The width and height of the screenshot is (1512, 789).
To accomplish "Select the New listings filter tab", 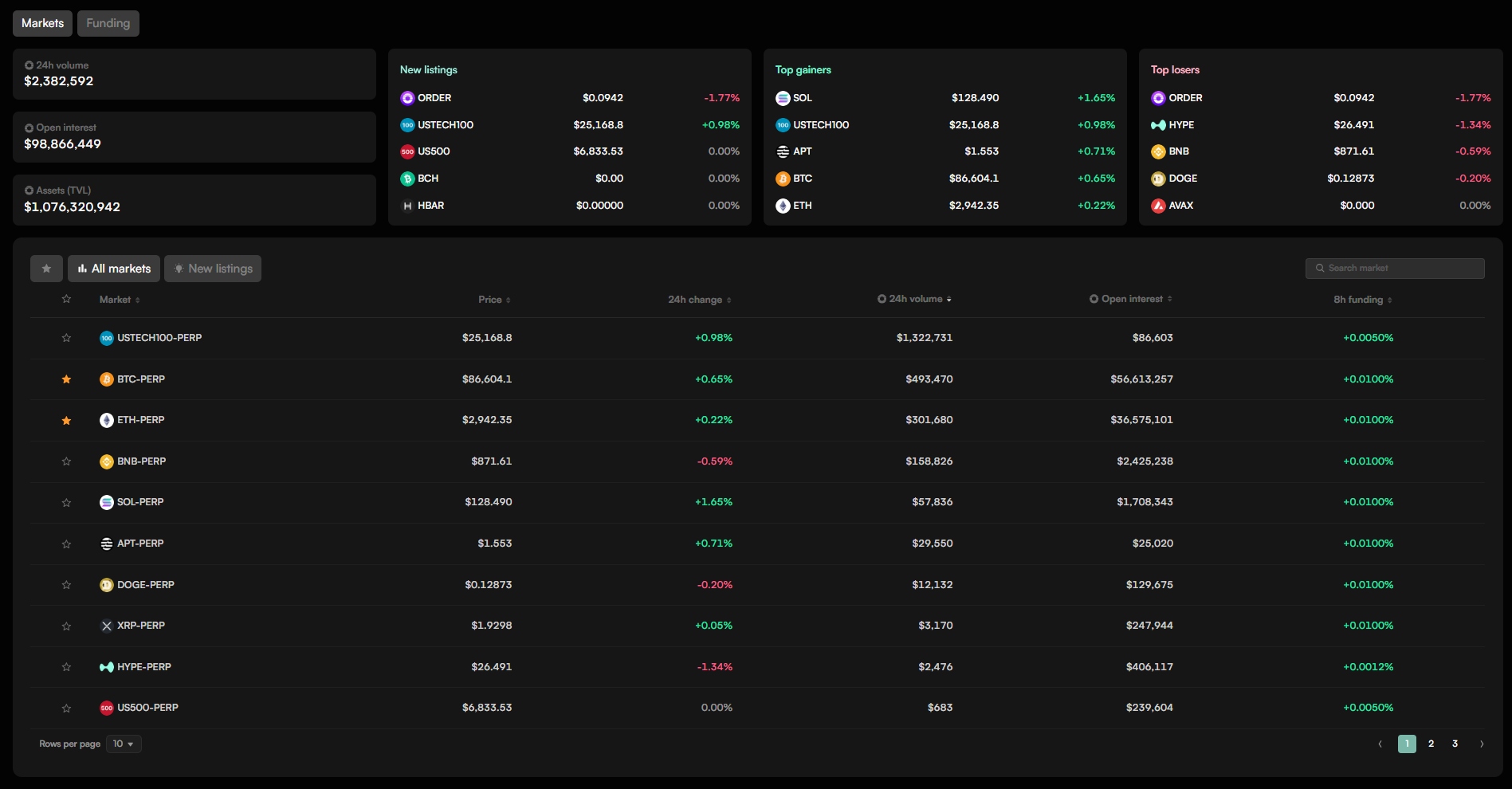I will pos(213,269).
